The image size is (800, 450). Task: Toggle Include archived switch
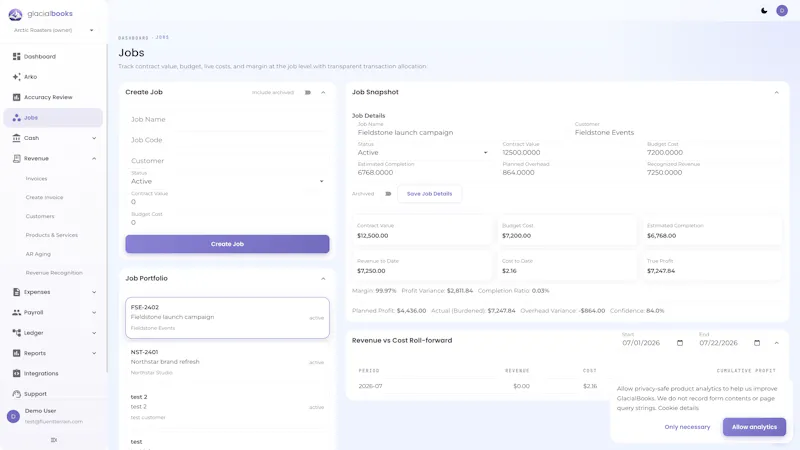coord(308,92)
